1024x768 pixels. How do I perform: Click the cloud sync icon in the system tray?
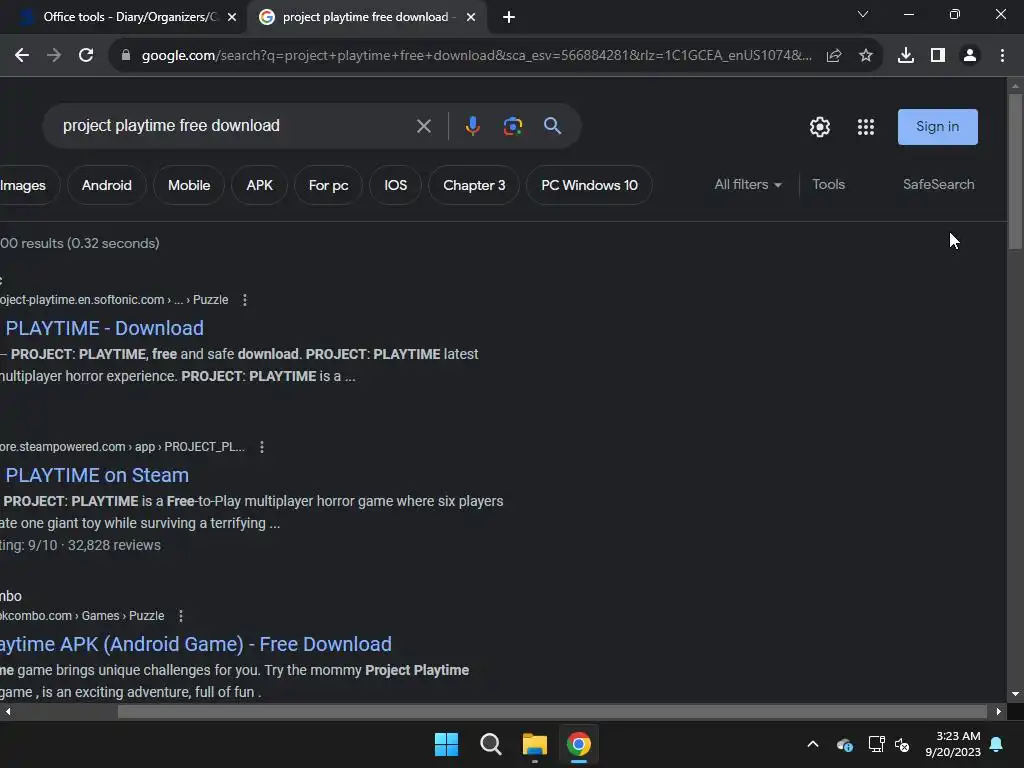pyautogui.click(x=844, y=744)
